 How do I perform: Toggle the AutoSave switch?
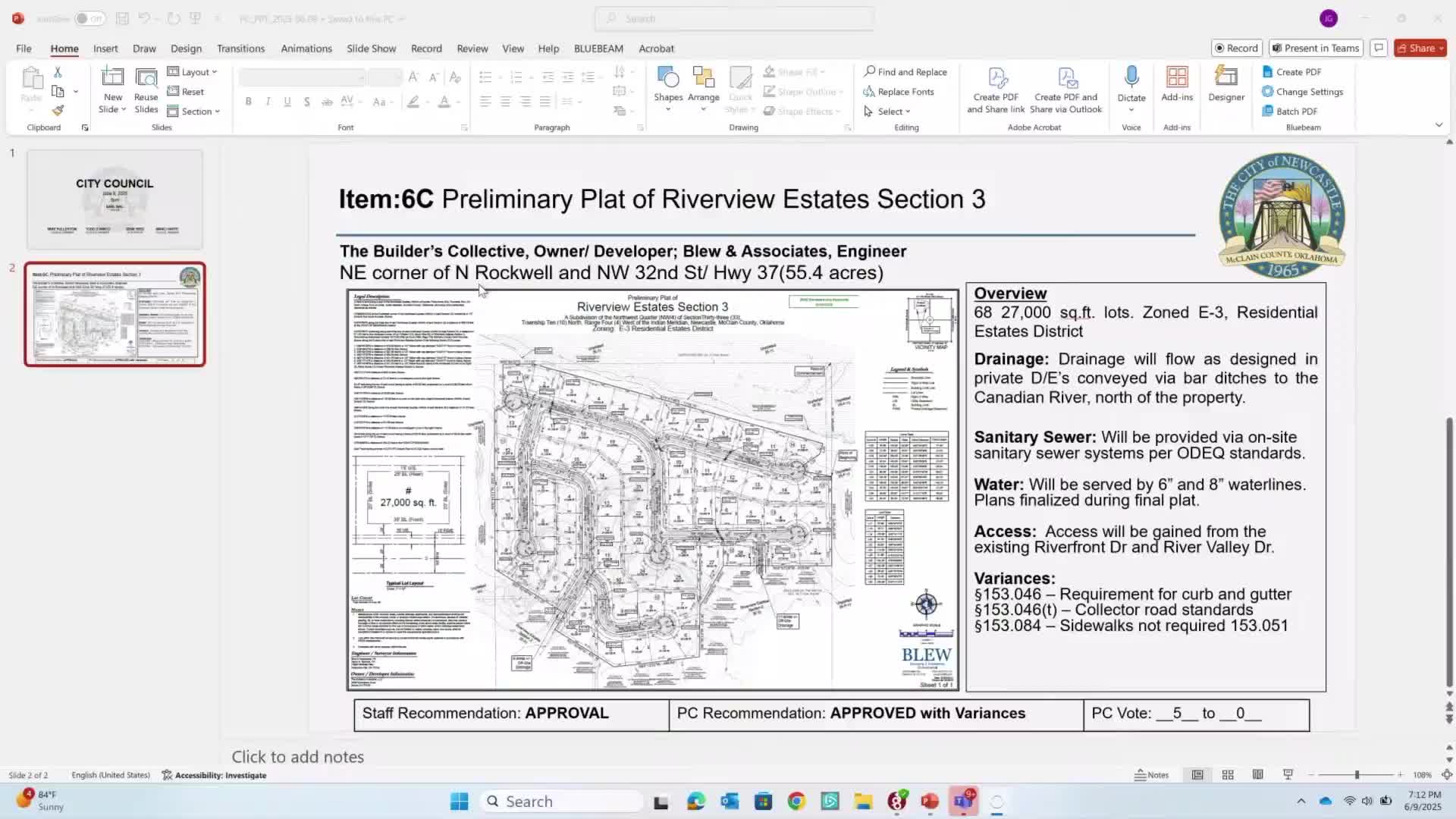(x=89, y=18)
